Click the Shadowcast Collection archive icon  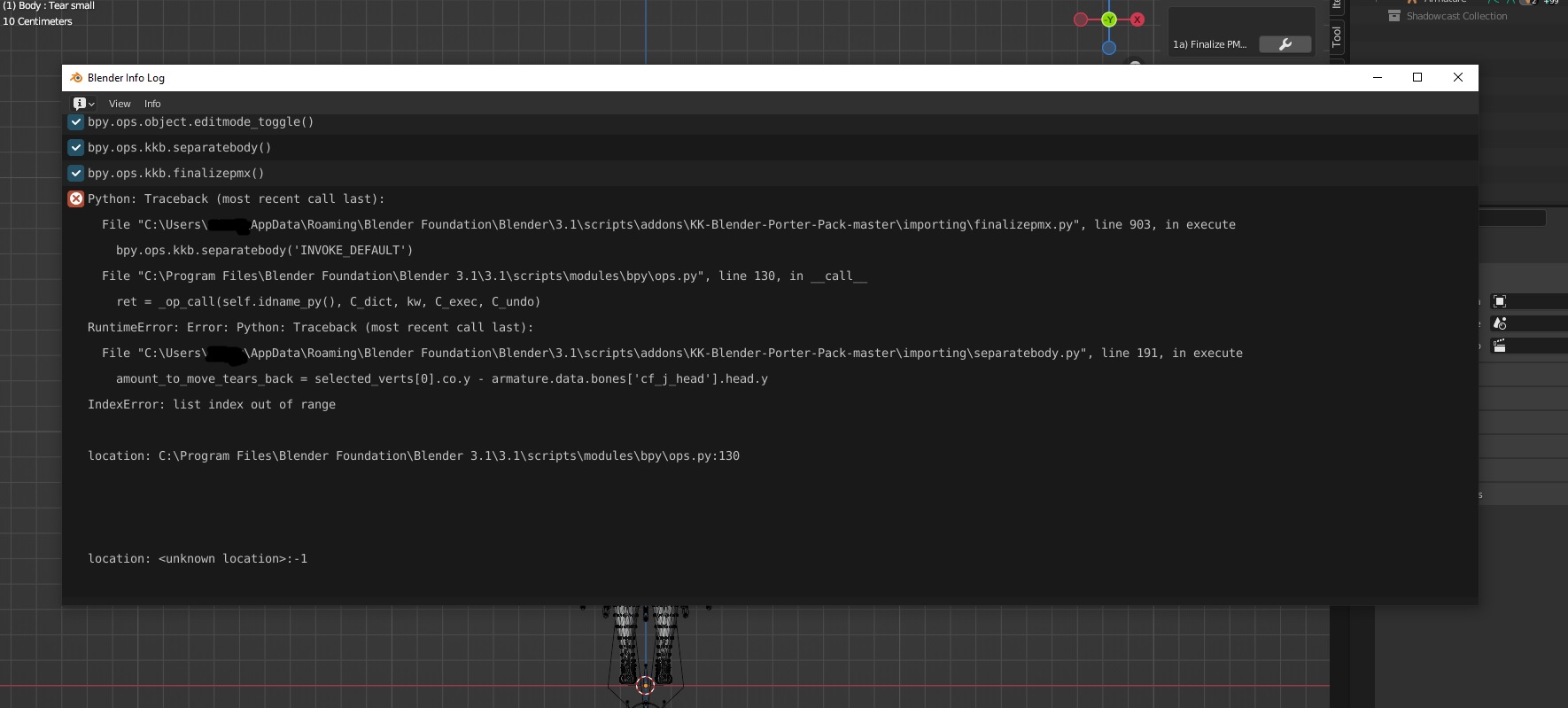click(1394, 16)
